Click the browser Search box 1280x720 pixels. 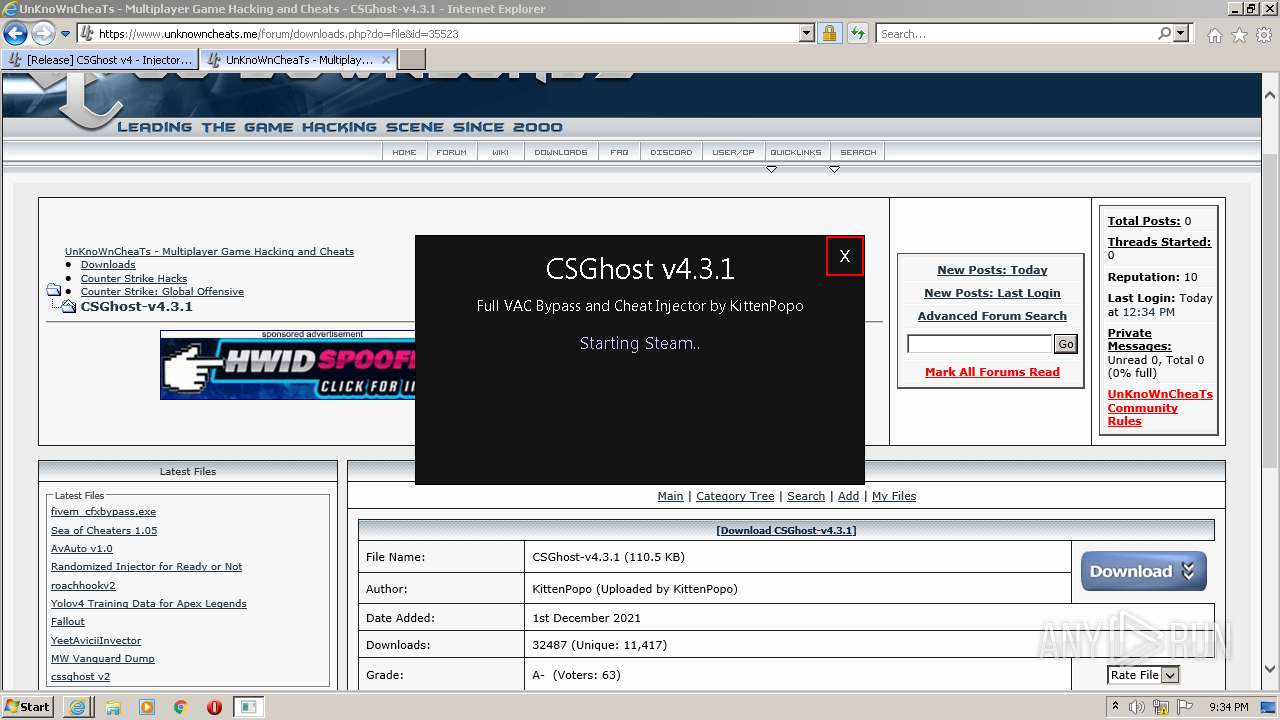coord(1016,34)
